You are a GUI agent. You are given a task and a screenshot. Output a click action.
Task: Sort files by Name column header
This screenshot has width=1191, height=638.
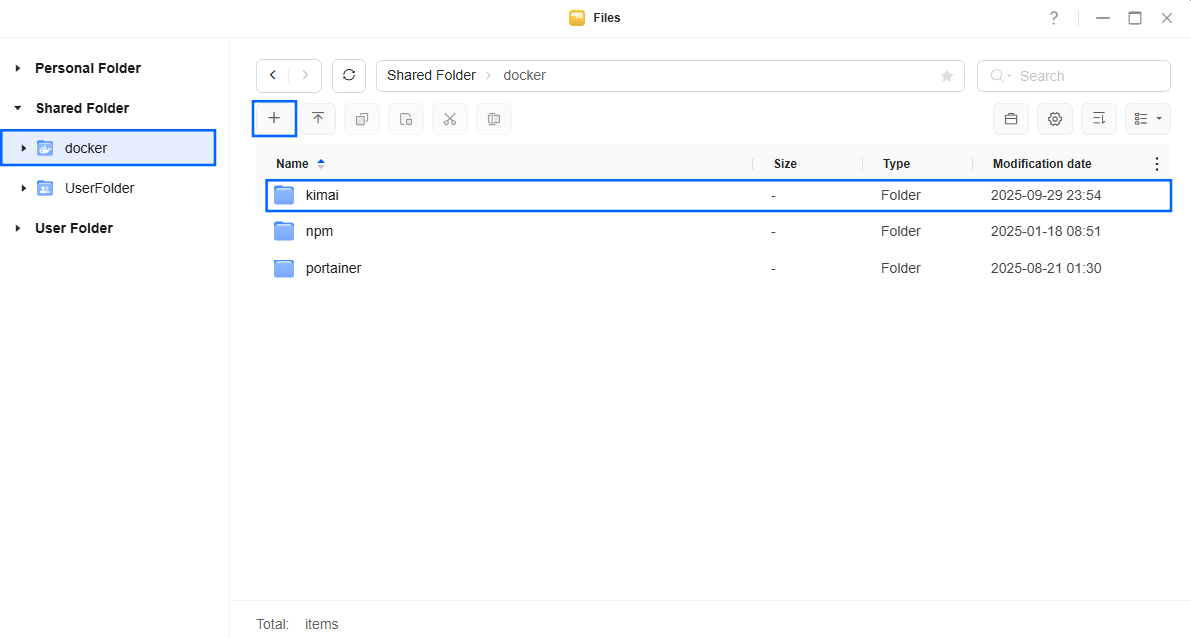click(292, 164)
